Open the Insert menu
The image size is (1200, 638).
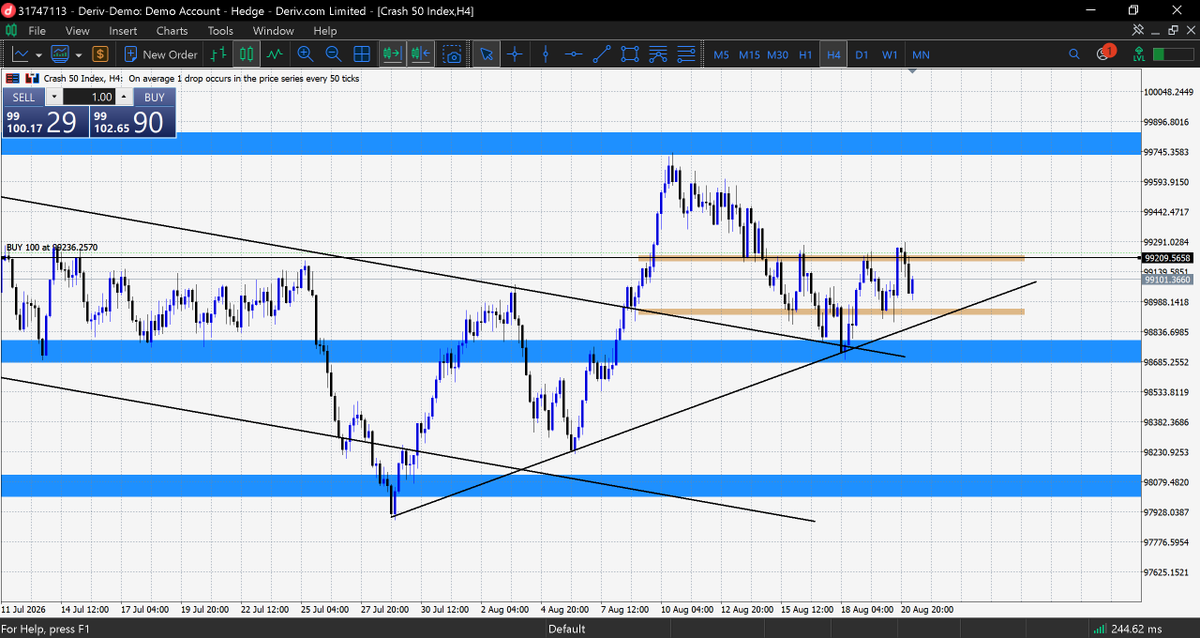tap(123, 31)
